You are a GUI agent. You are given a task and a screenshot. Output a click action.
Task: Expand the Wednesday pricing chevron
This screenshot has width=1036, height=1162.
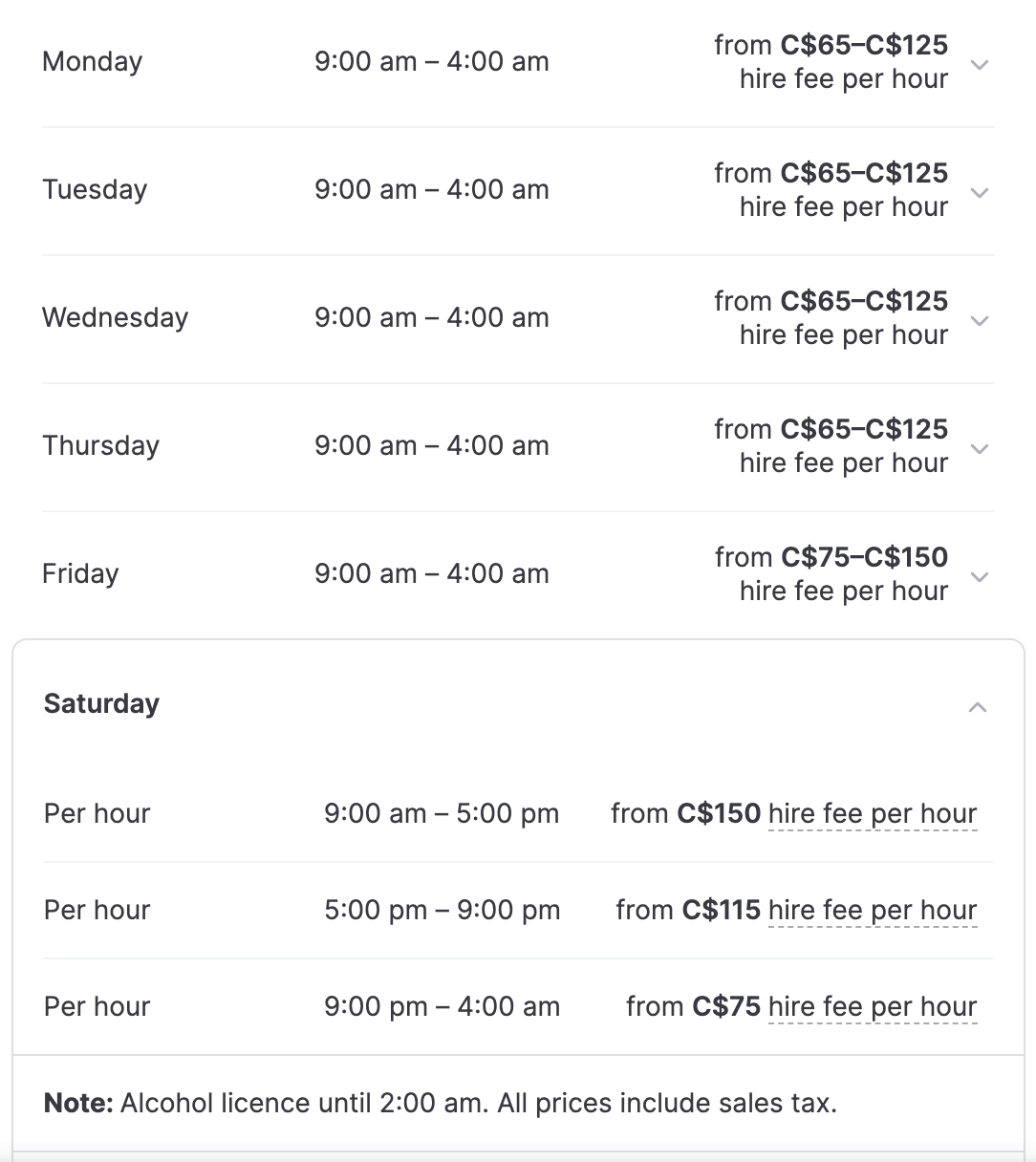[979, 321]
